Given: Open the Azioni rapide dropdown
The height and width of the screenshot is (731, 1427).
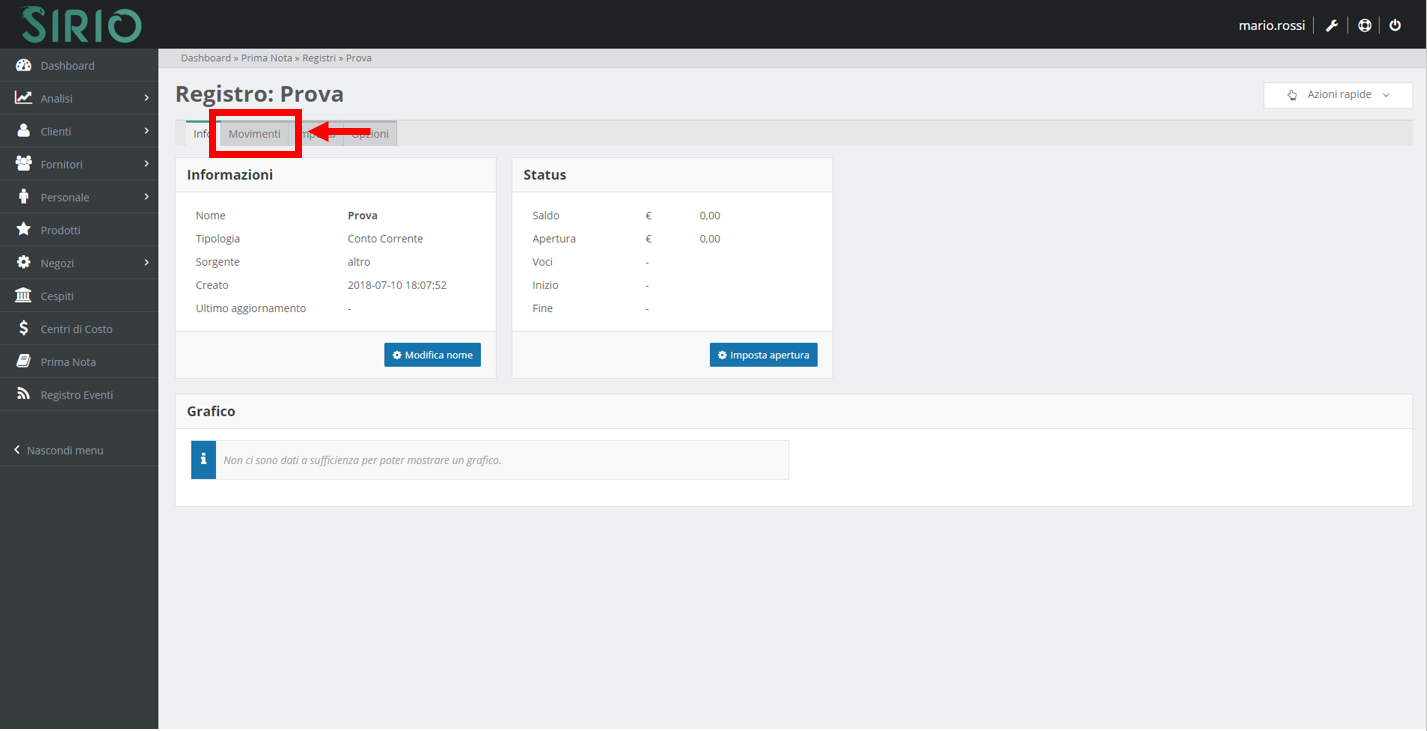Looking at the screenshot, I should [1337, 95].
